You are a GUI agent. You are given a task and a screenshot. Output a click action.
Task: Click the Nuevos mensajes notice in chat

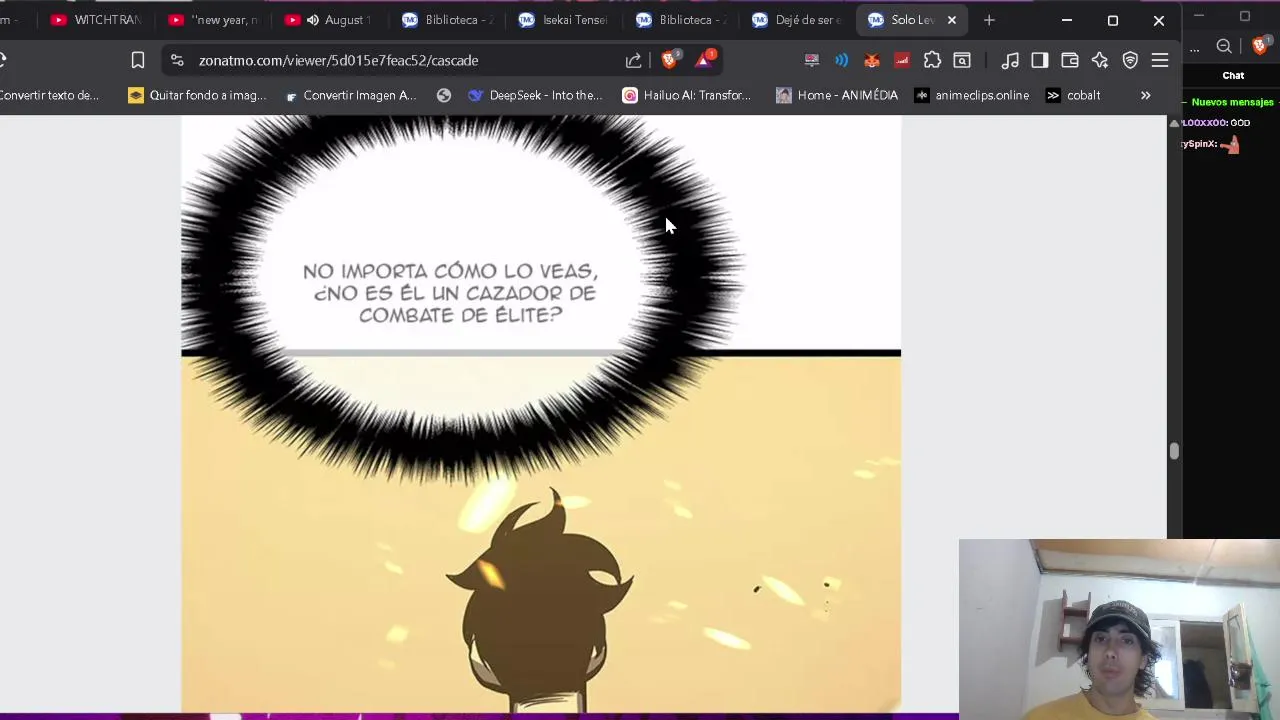(1232, 102)
